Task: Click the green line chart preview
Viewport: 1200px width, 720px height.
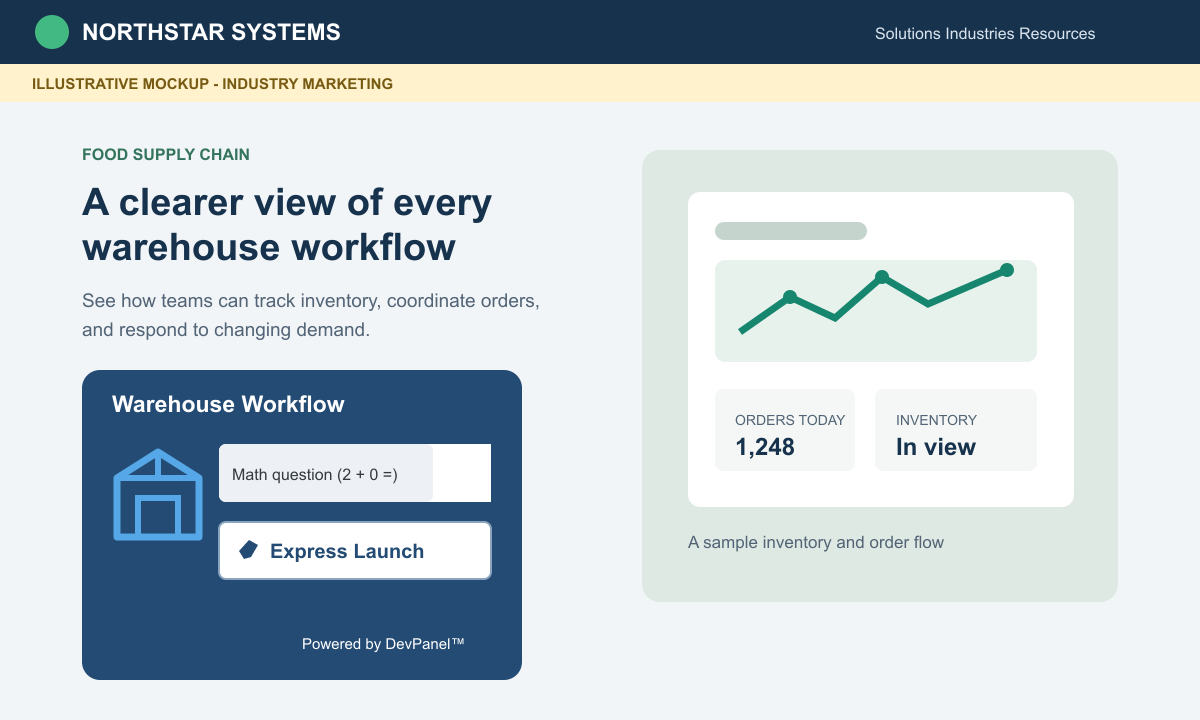Action: point(876,311)
